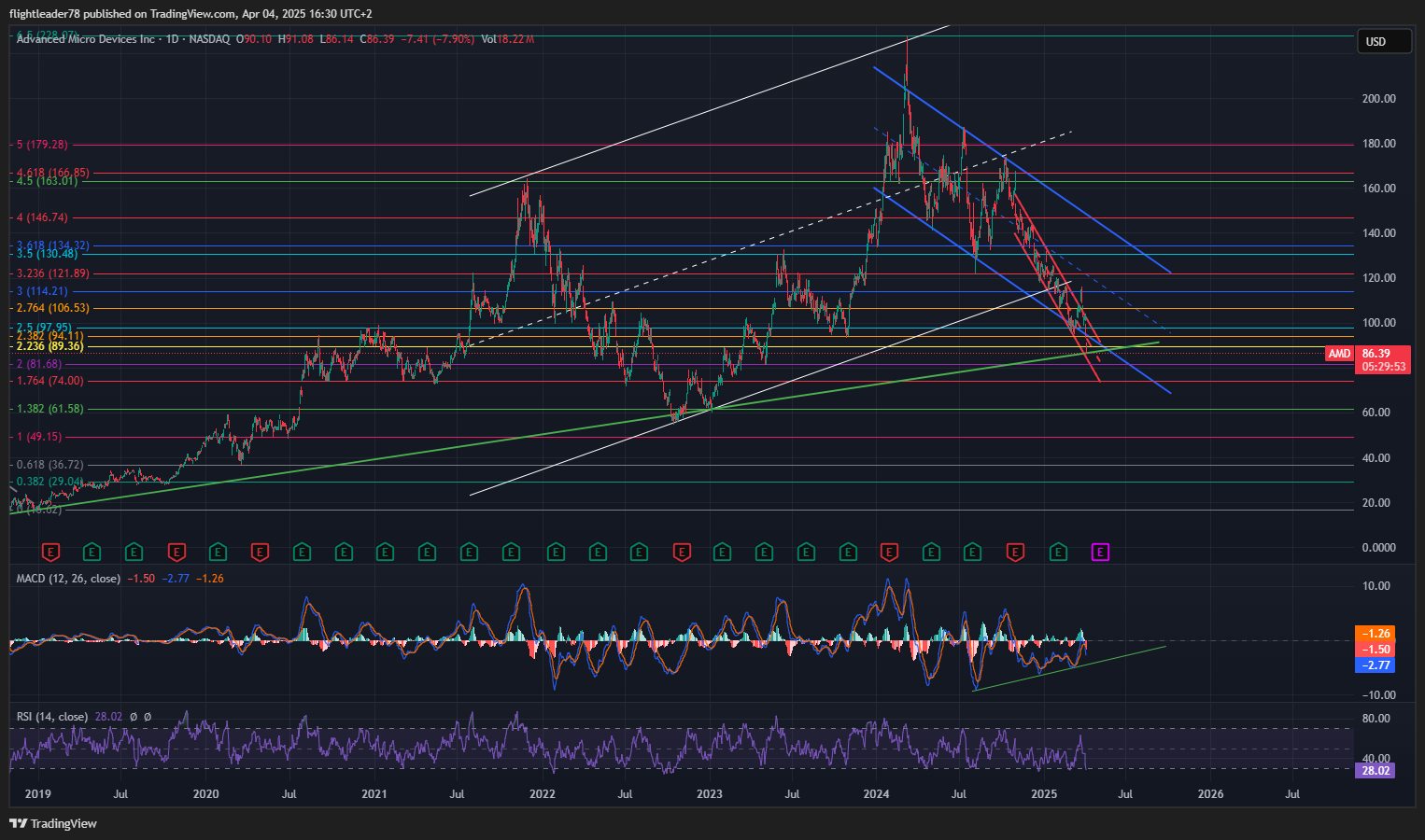
Task: Select the 2 (81.68) Fibonacci label
Action: click(x=40, y=364)
